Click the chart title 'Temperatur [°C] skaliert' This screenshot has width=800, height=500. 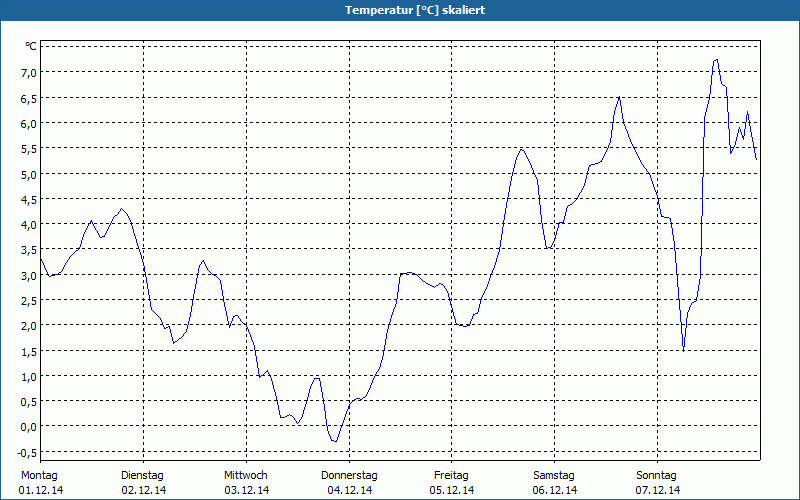[400, 10]
